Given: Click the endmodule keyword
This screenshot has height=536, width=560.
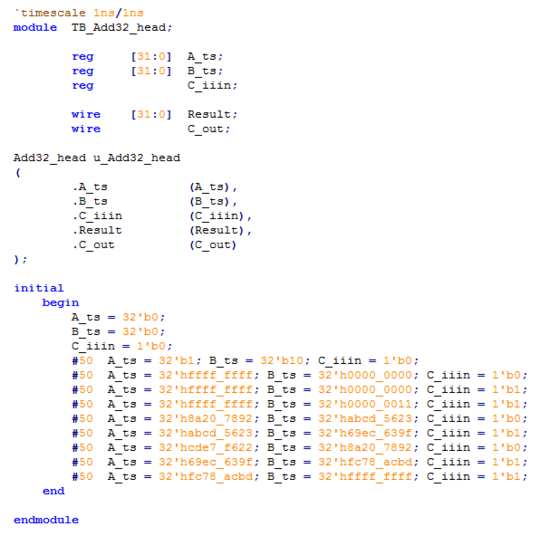Looking at the screenshot, I should click(x=46, y=520).
